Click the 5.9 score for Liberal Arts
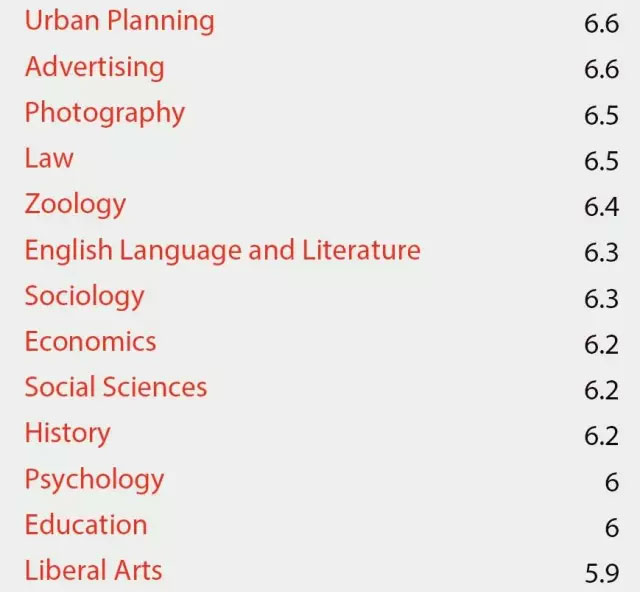640x592 pixels. pos(602,573)
